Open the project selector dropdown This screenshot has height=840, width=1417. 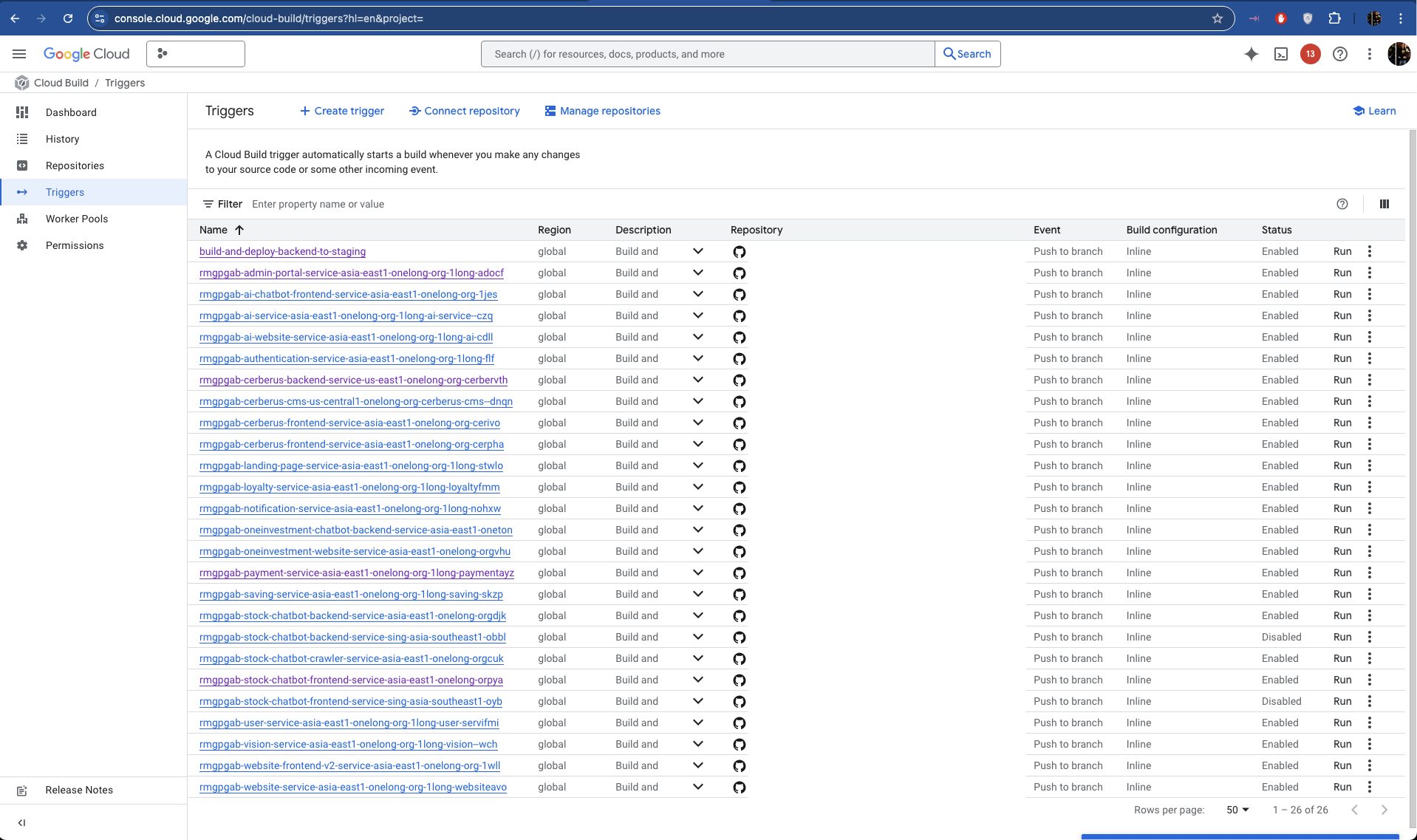[x=196, y=54]
